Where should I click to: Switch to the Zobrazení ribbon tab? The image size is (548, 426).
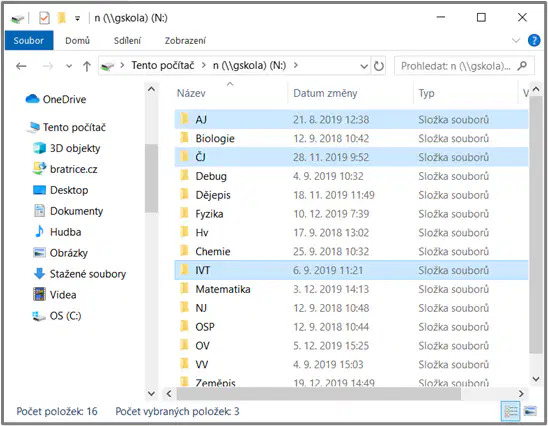(x=185, y=41)
